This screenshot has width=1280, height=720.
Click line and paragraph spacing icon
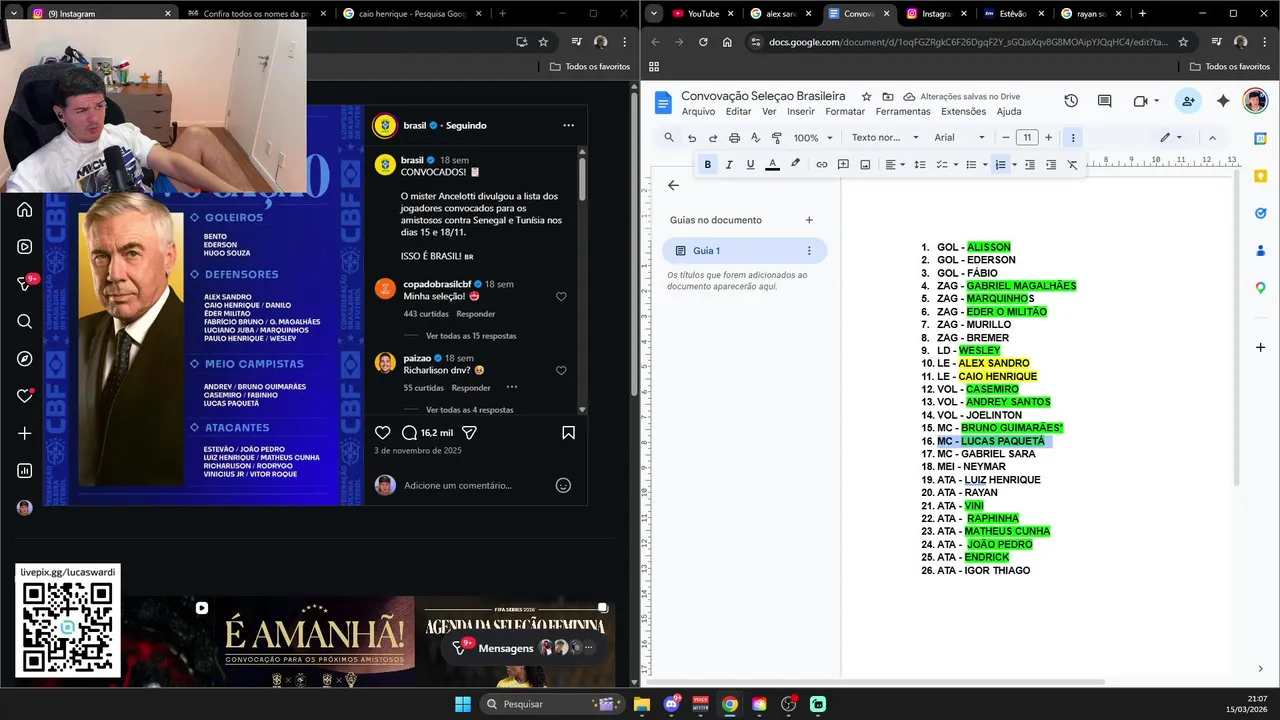(920, 165)
